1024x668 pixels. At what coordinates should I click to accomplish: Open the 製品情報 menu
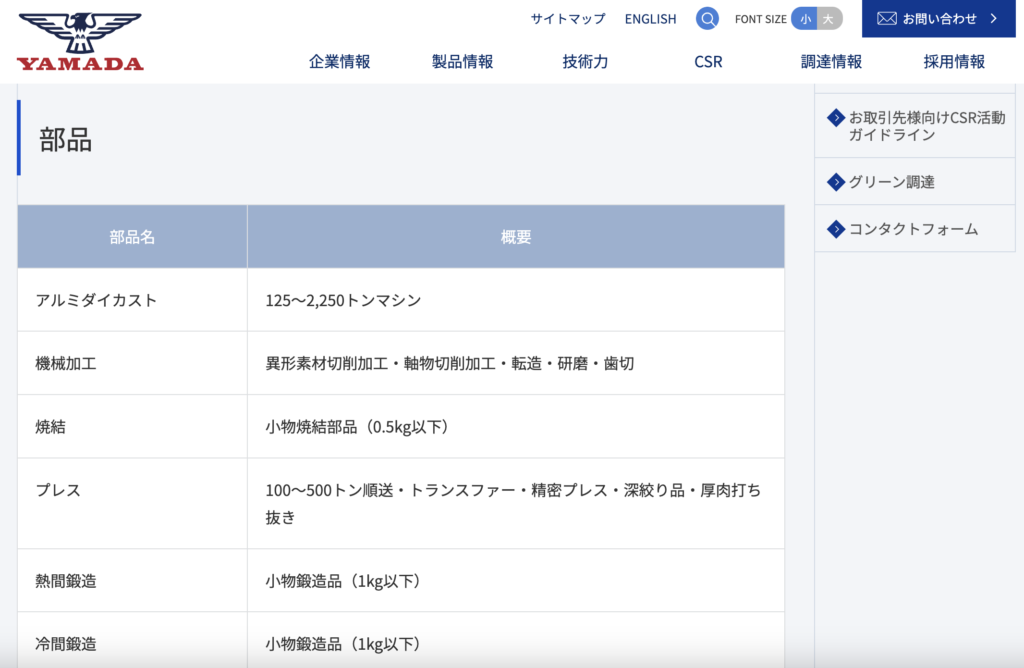462,62
